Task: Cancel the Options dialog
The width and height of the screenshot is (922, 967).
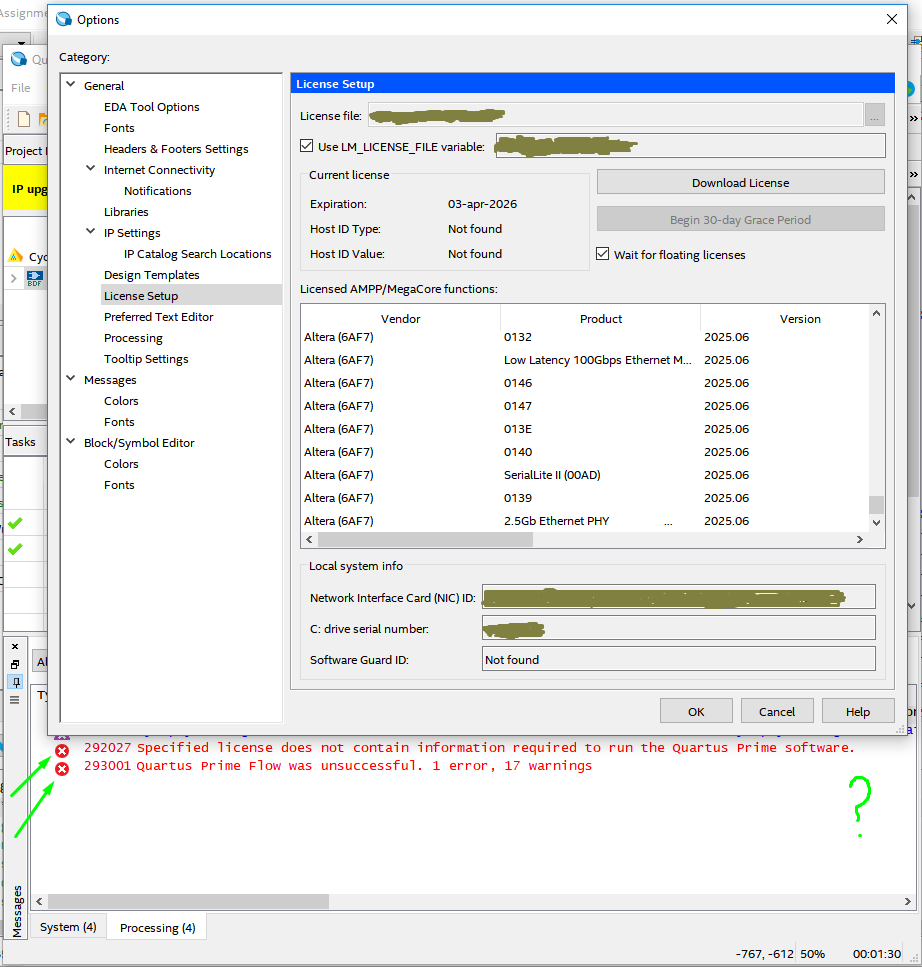Action: pos(777,711)
